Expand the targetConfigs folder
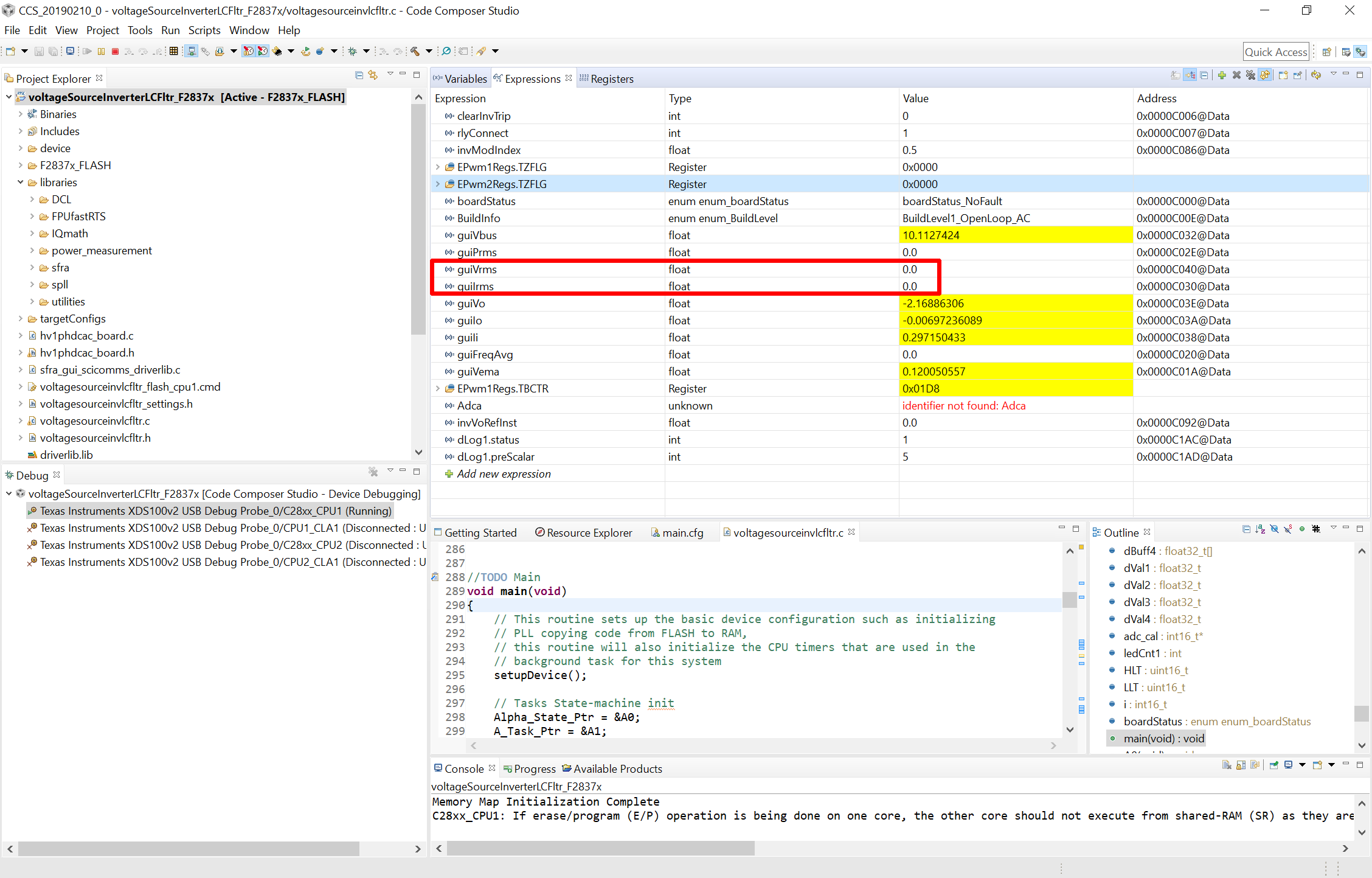 [x=20, y=319]
